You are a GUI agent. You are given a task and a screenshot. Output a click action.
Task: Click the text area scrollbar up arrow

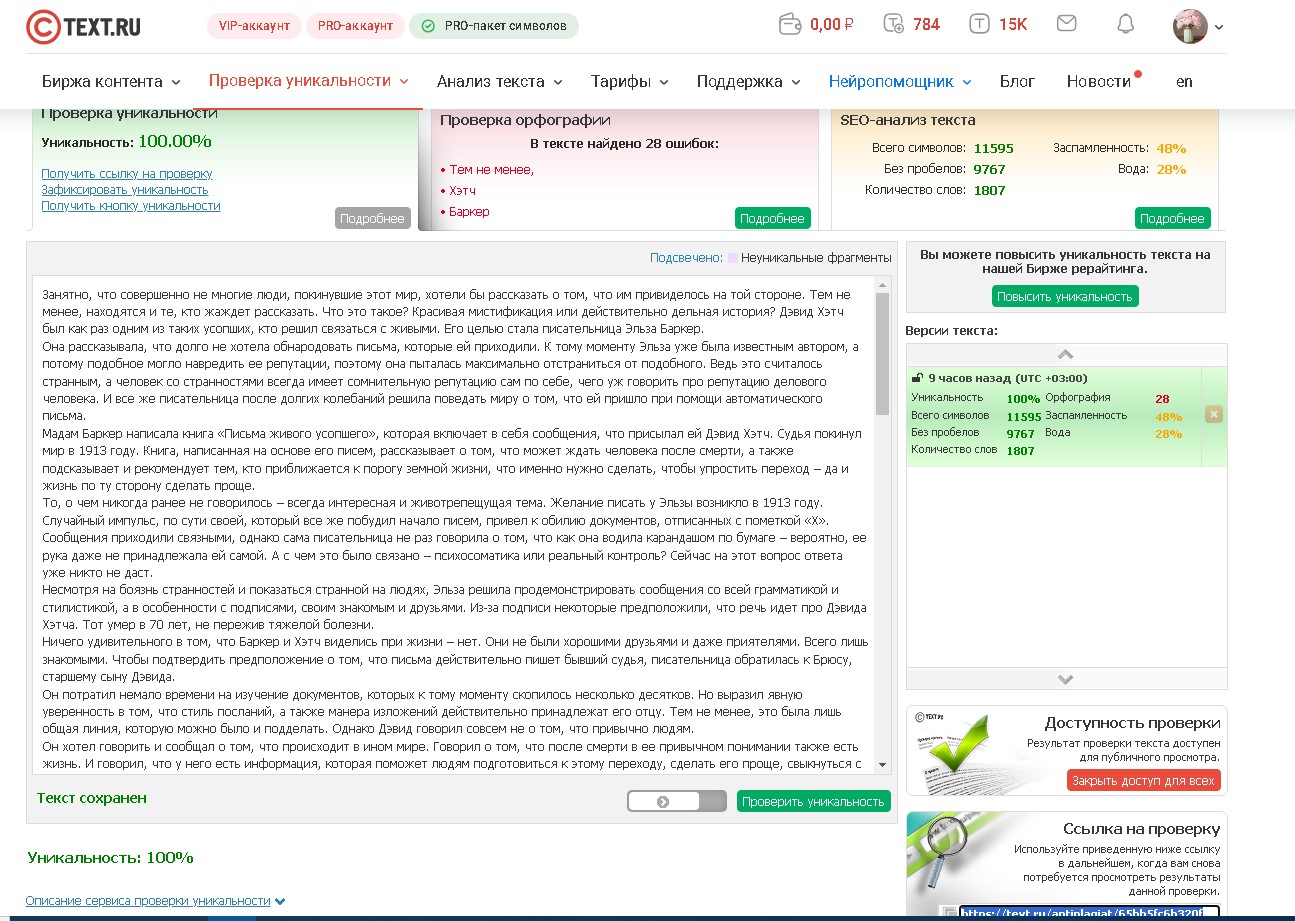pos(883,286)
